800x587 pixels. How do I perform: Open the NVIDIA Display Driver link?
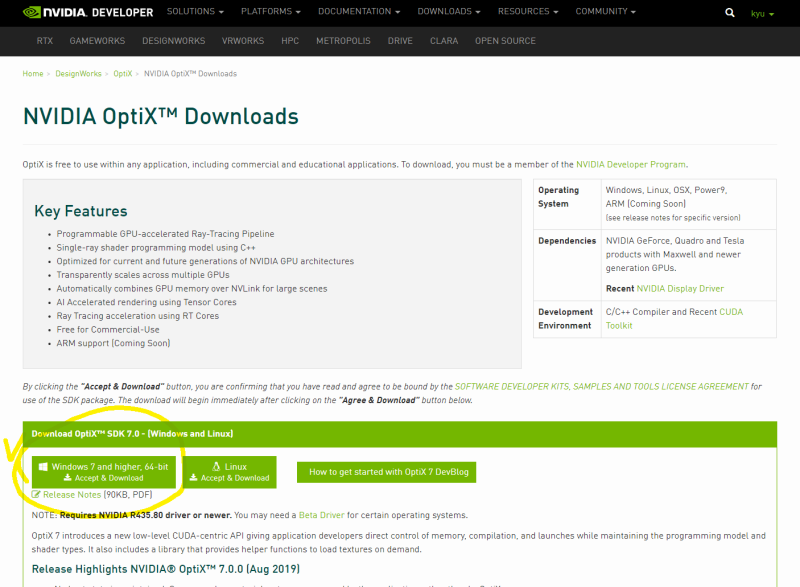coord(680,289)
